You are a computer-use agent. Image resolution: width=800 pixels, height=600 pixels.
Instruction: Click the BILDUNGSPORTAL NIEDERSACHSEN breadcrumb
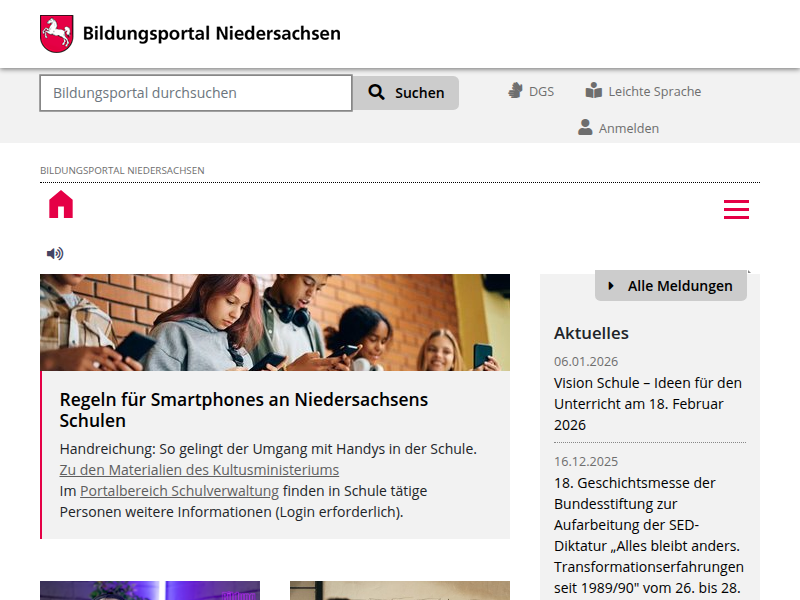point(121,170)
